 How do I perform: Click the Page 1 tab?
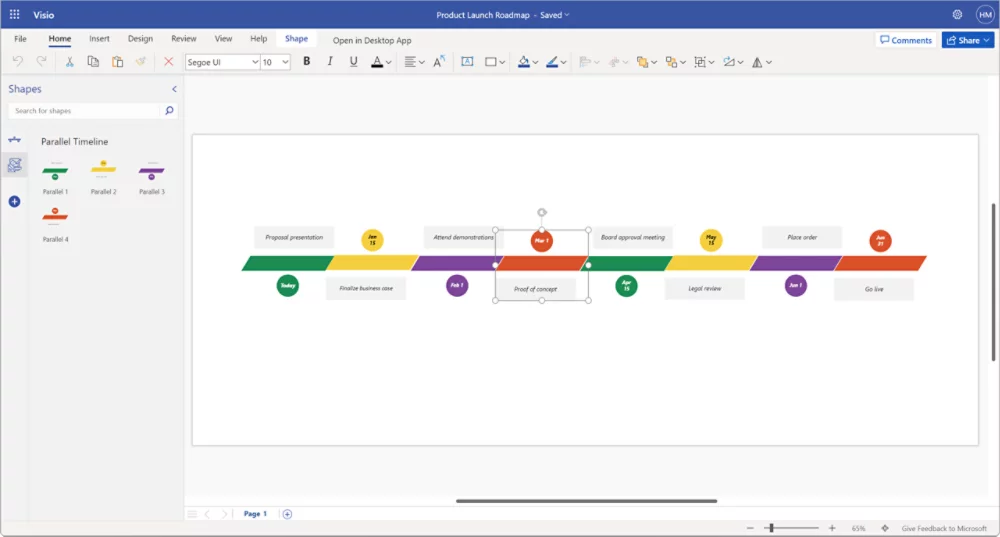pos(255,514)
